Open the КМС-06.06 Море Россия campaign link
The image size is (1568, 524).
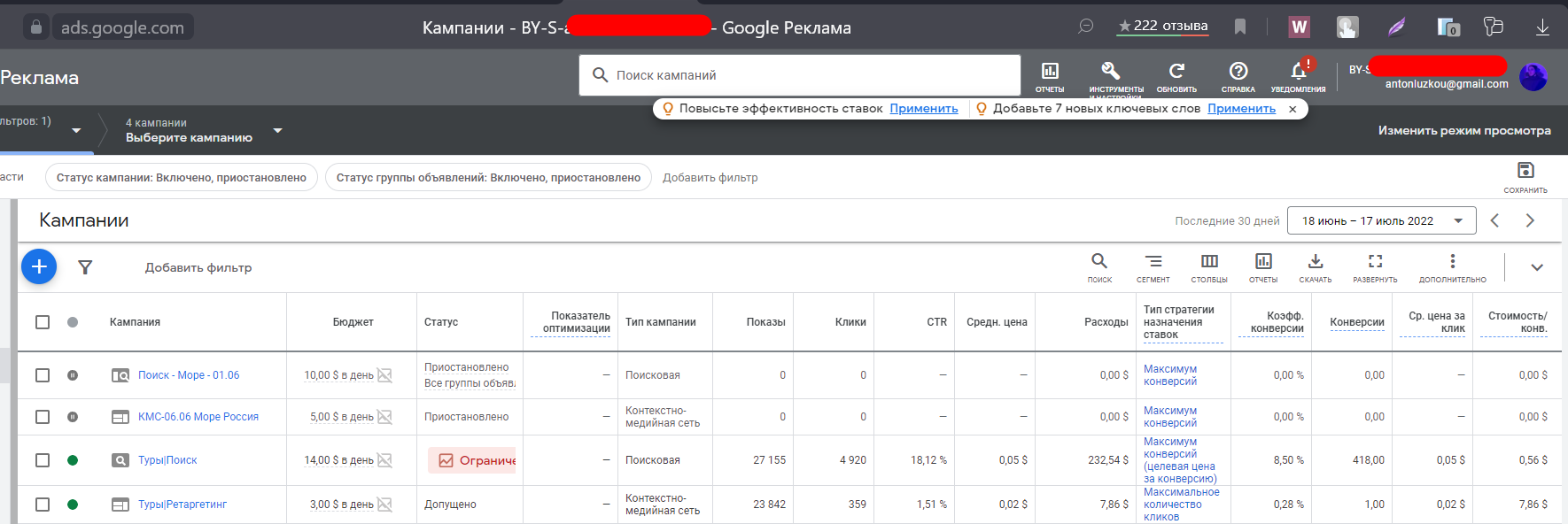(198, 417)
